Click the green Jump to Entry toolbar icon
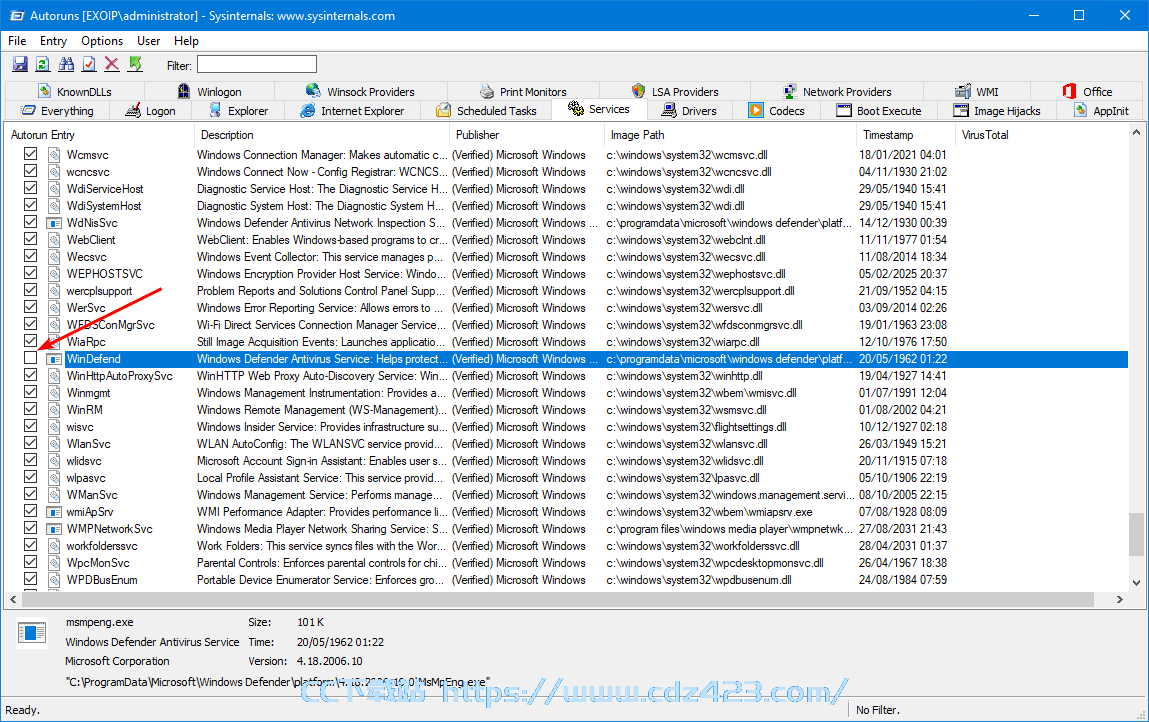 click(x=135, y=65)
